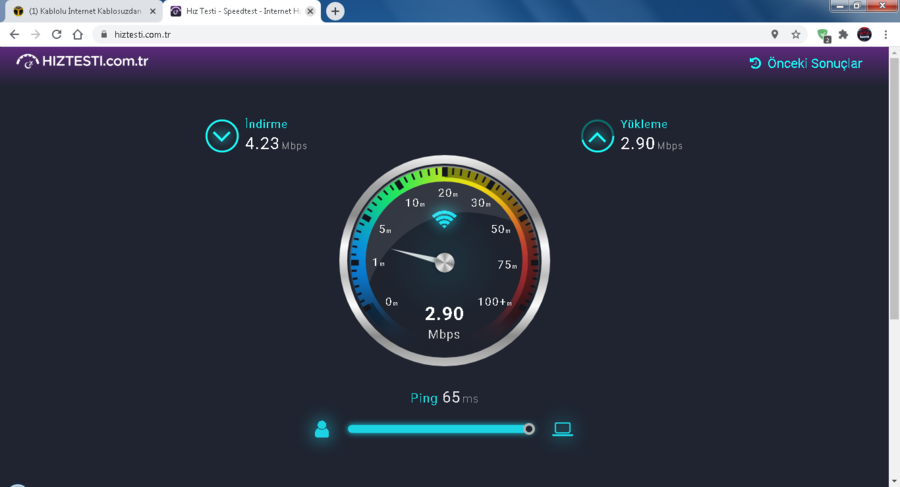This screenshot has width=900, height=487.
Task: Go back to previous page in Chrome
Action: pos(14,34)
